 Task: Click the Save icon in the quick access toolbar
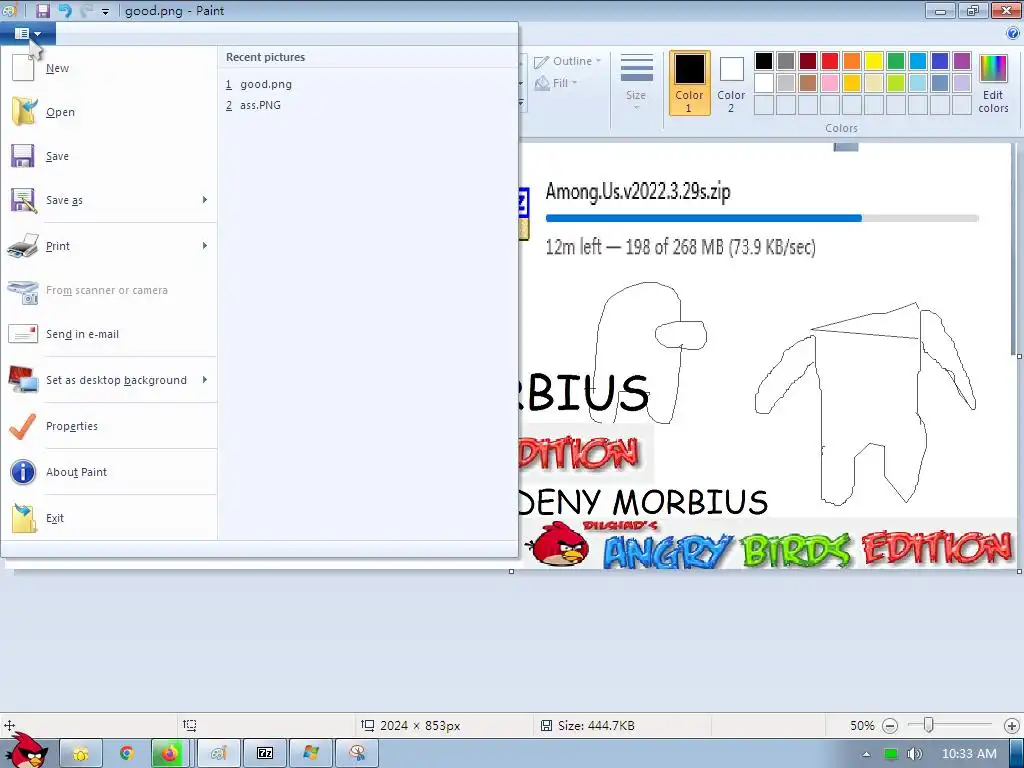click(x=43, y=10)
